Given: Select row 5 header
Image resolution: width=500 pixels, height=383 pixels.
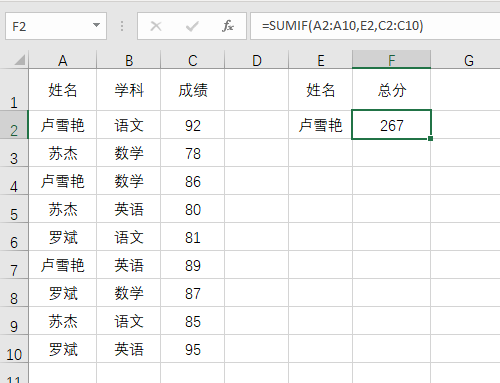Looking at the screenshot, I should pyautogui.click(x=14, y=209).
